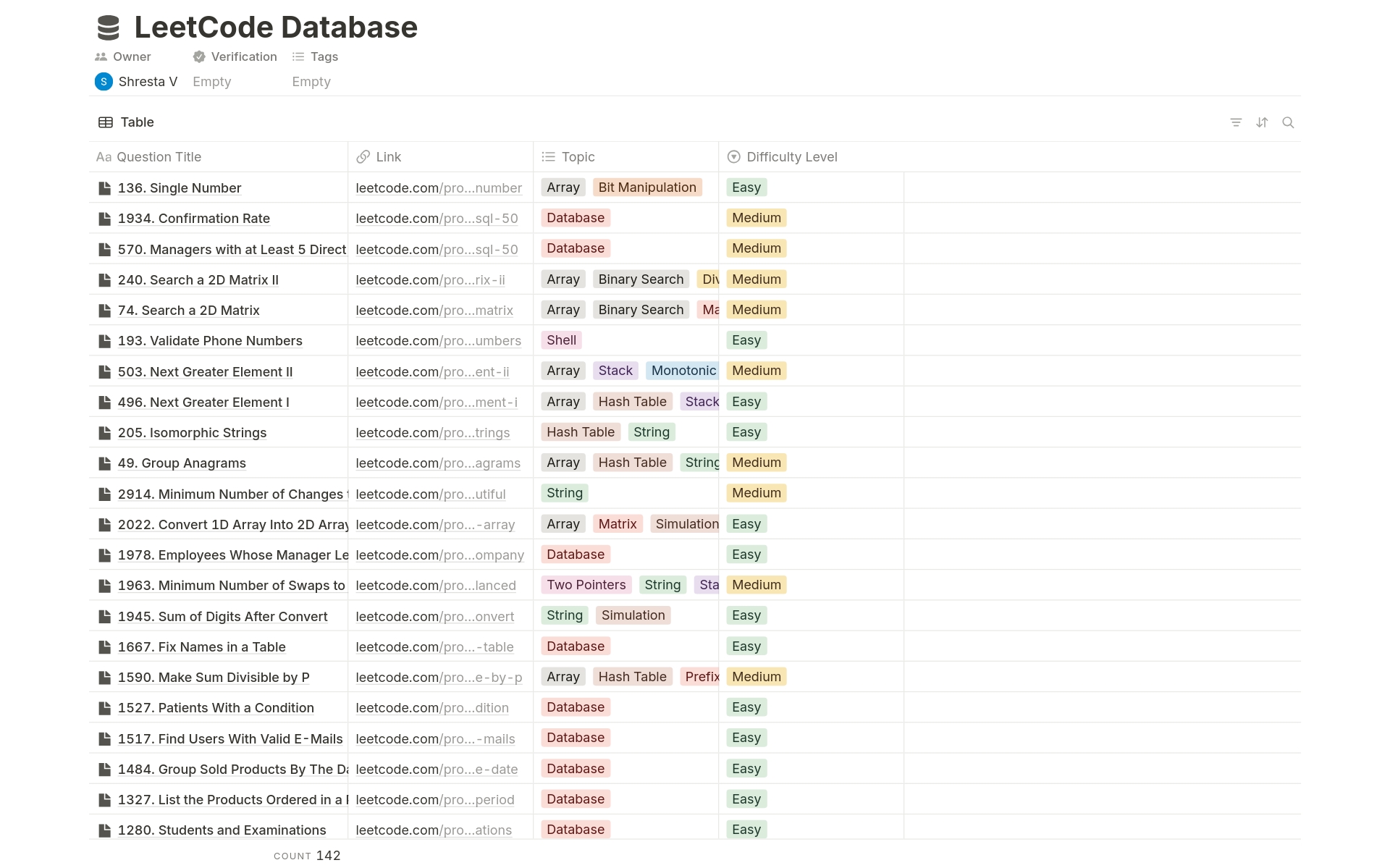Click the Bit Manipulation topic tag
This screenshot has height=868, width=1390.
pyautogui.click(x=646, y=187)
